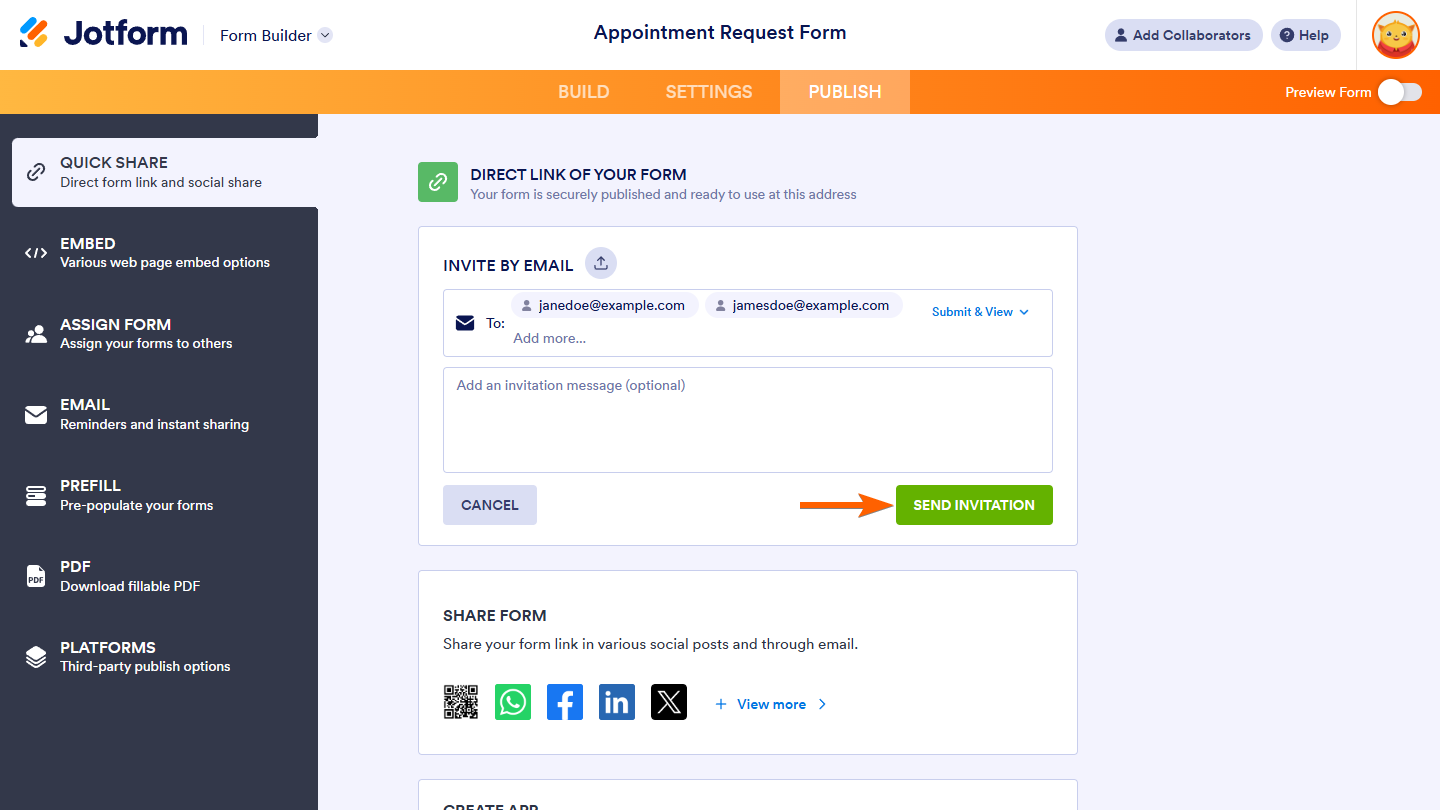Share form on X icon
1440x810 pixels.
669,702
